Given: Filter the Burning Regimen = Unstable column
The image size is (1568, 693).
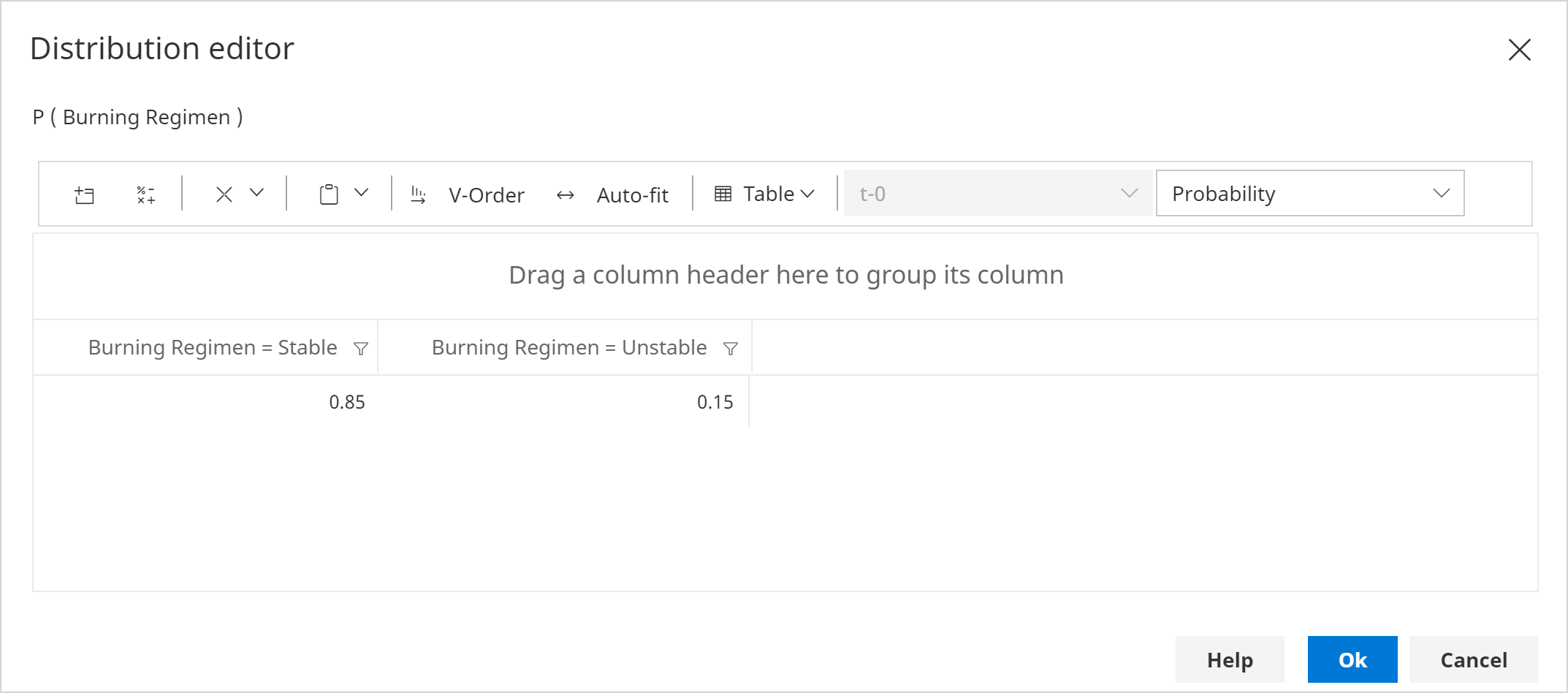Looking at the screenshot, I should point(730,349).
